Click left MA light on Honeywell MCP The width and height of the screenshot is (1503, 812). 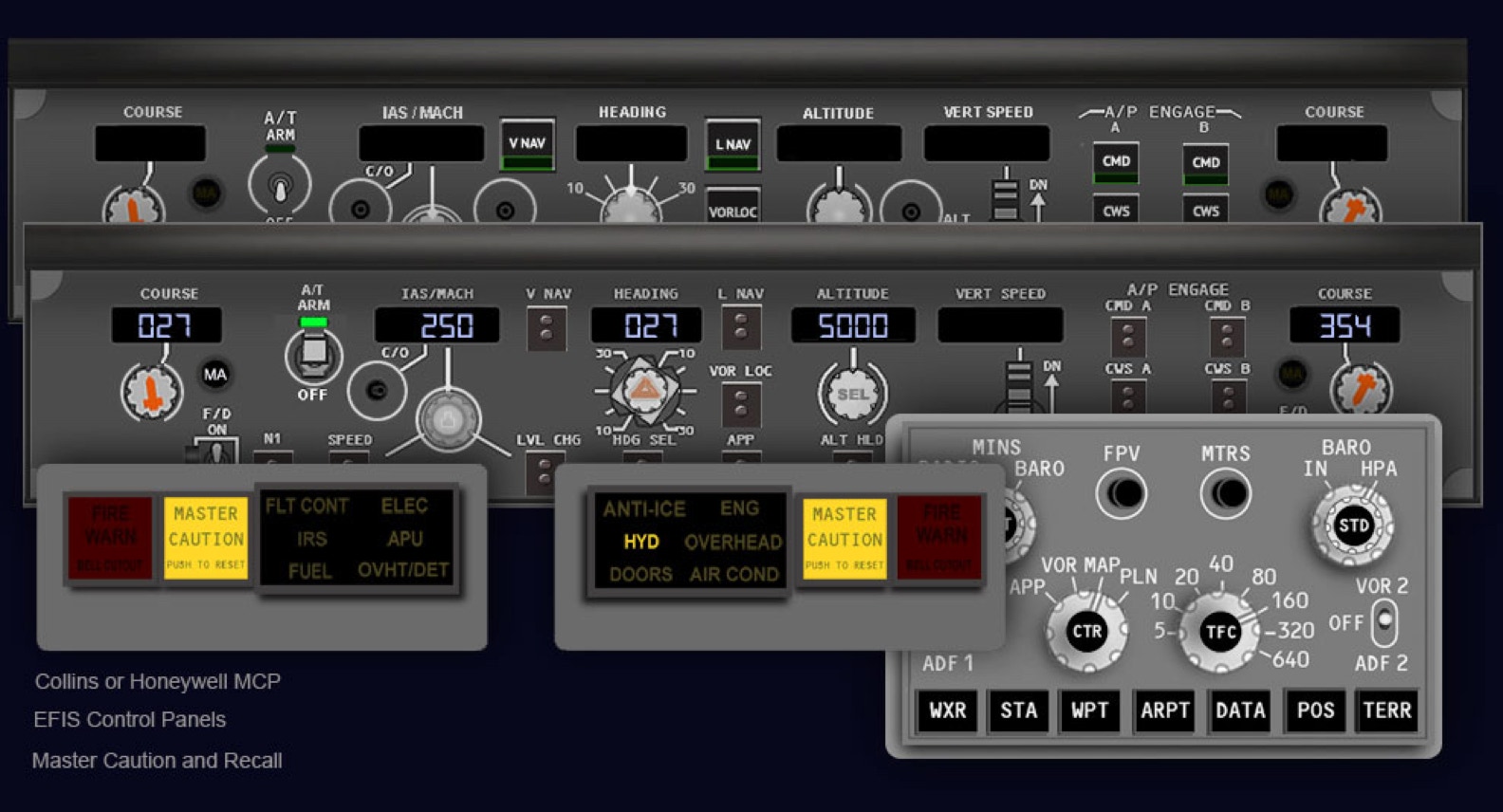[215, 374]
